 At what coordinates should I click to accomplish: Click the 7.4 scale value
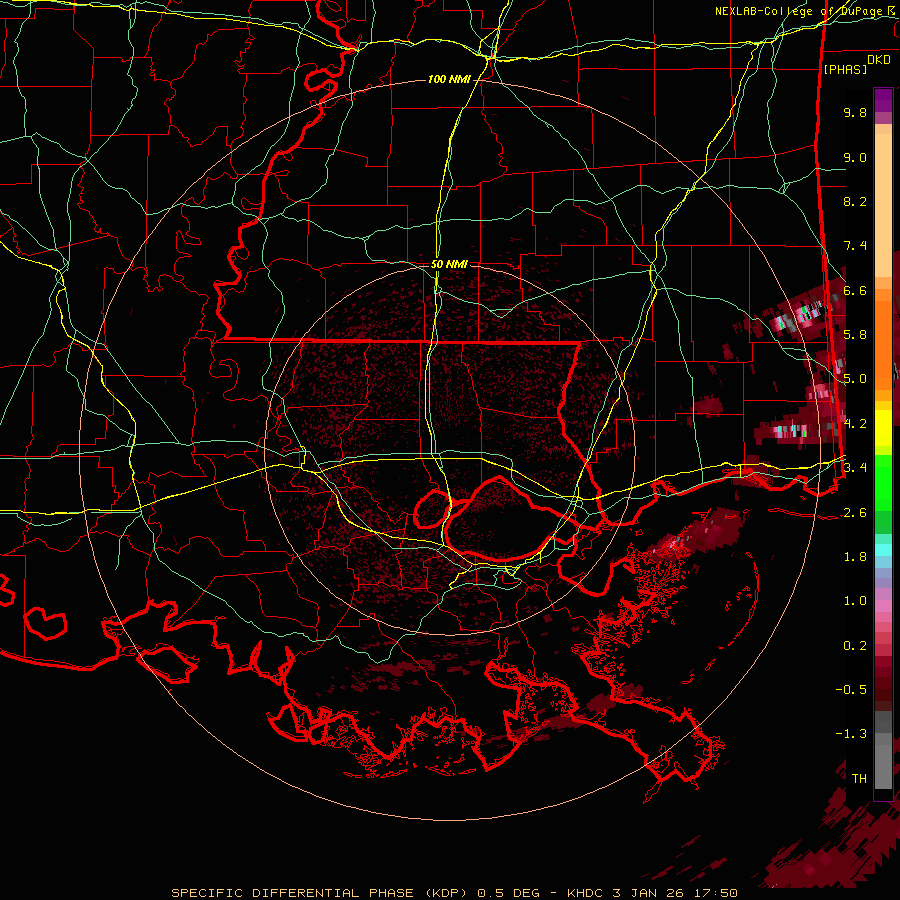tap(855, 246)
